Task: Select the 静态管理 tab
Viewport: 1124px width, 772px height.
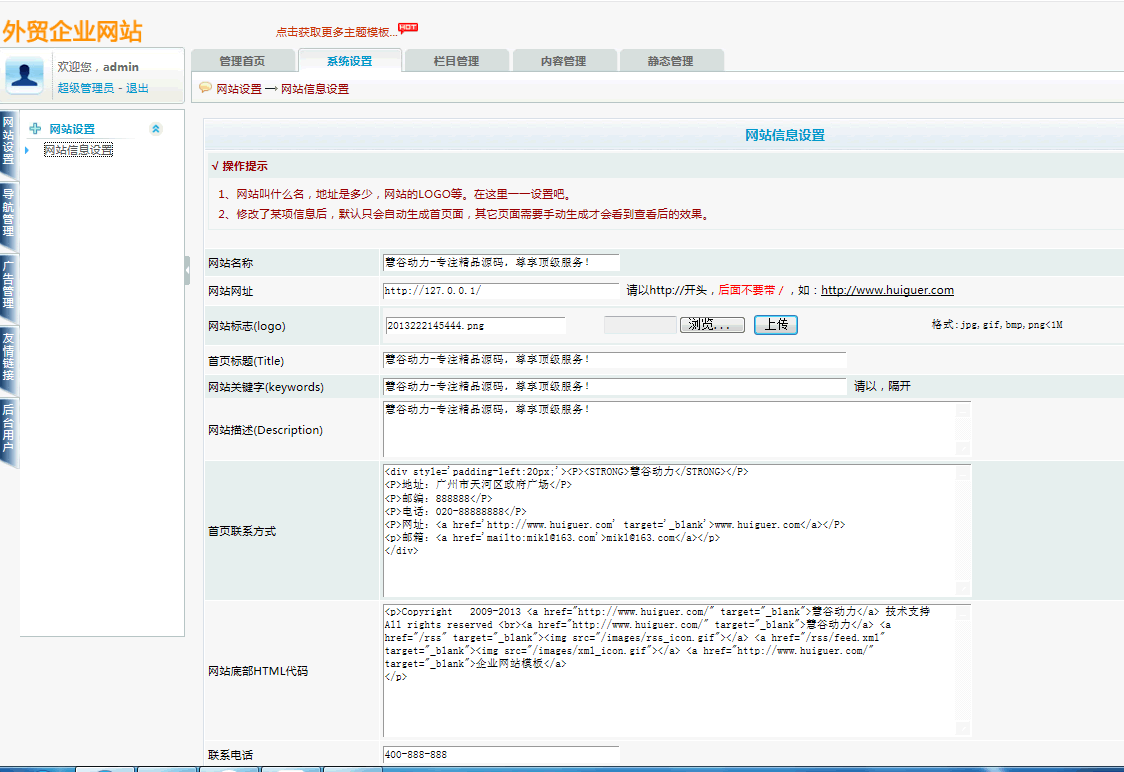Action: point(670,61)
